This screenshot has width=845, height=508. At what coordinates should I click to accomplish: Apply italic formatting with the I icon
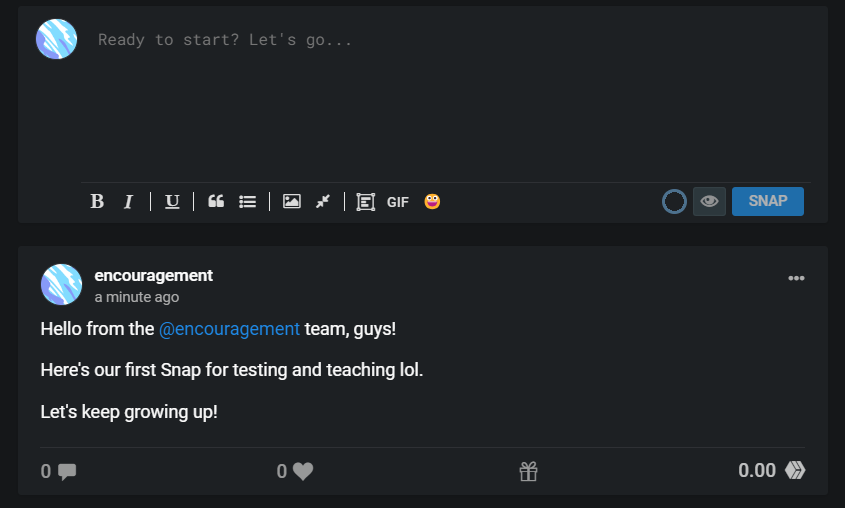click(x=128, y=202)
